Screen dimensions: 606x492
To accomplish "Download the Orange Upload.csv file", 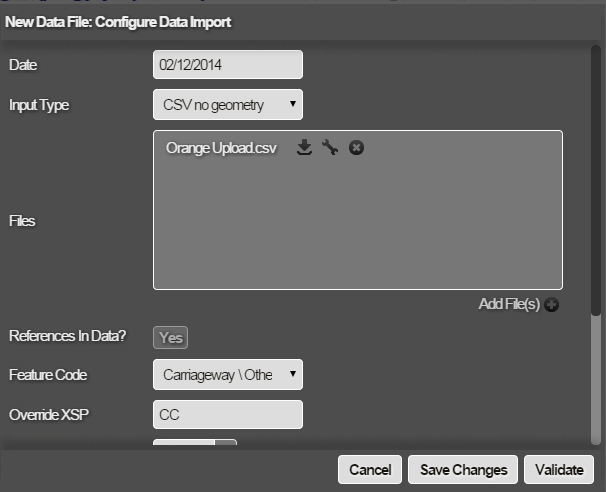I will coord(305,148).
